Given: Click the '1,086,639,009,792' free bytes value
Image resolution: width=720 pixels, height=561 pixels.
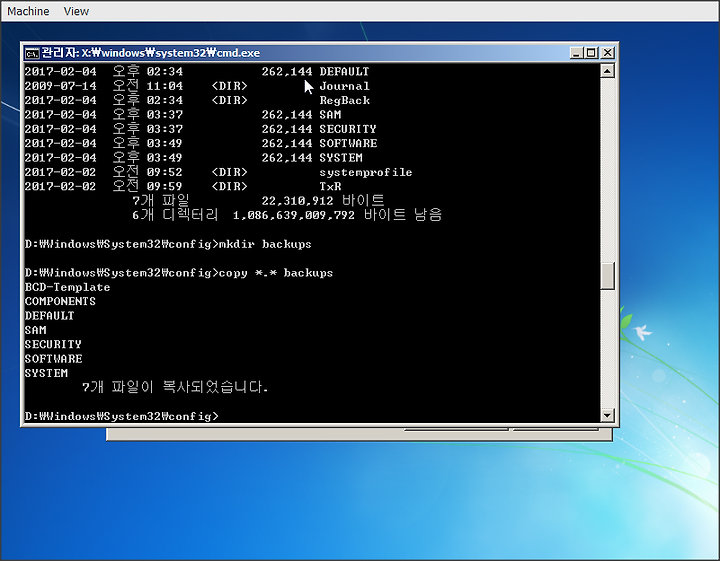Looking at the screenshot, I should pos(294,215).
